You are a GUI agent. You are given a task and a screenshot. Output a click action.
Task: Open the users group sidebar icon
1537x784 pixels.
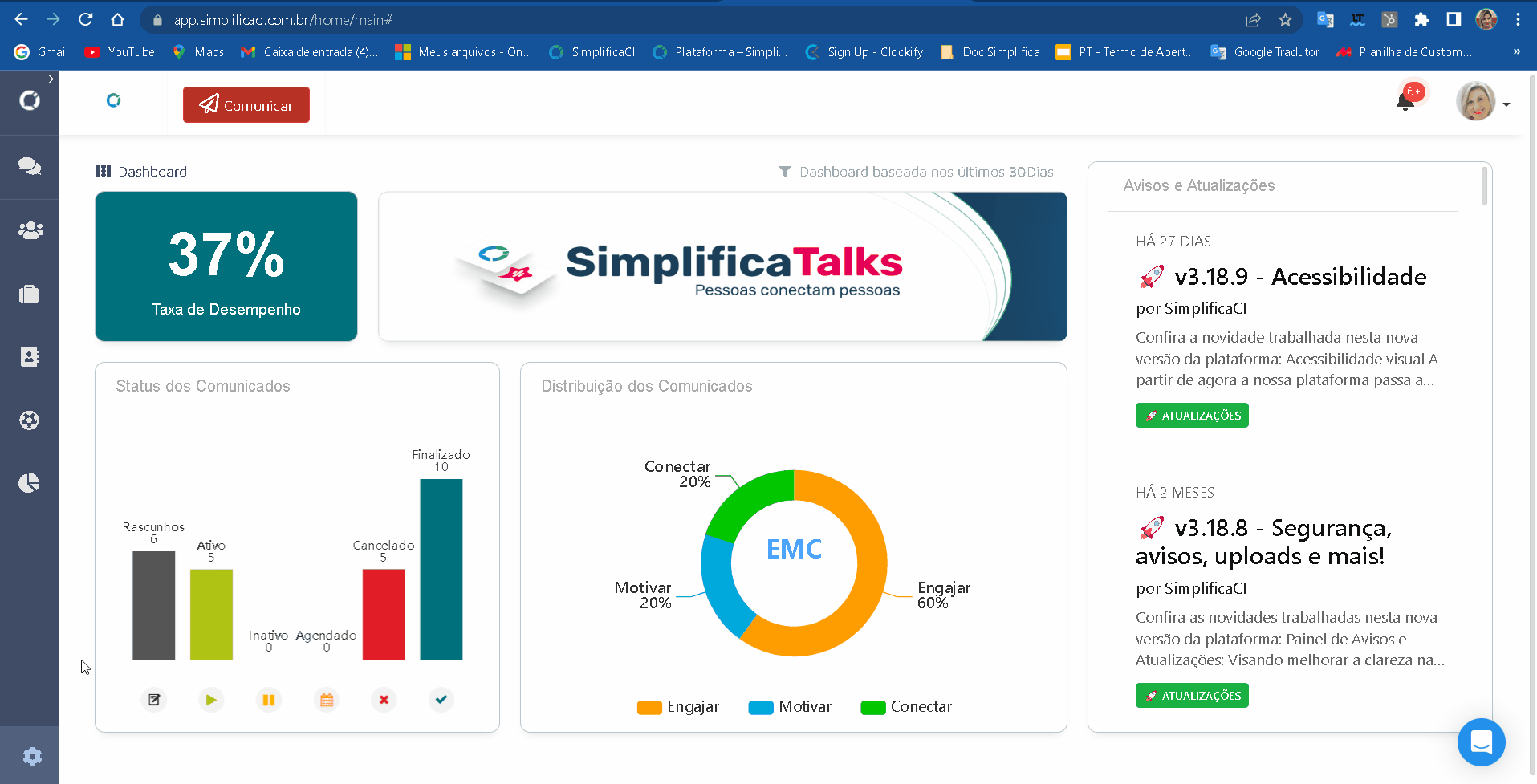click(30, 230)
